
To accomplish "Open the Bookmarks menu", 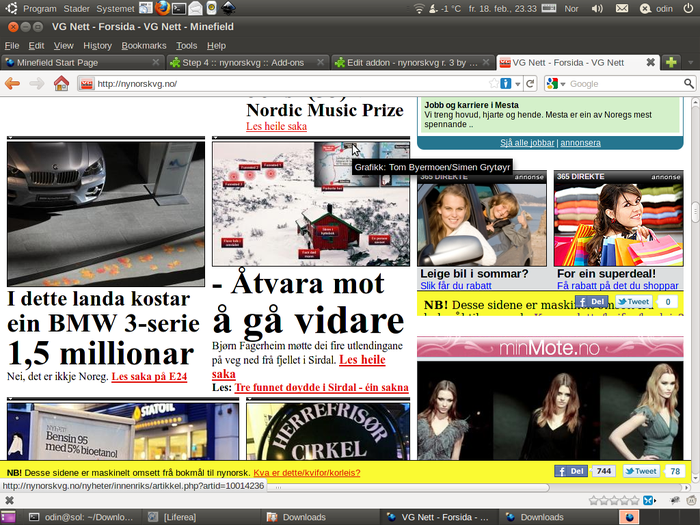I will (x=144, y=46).
